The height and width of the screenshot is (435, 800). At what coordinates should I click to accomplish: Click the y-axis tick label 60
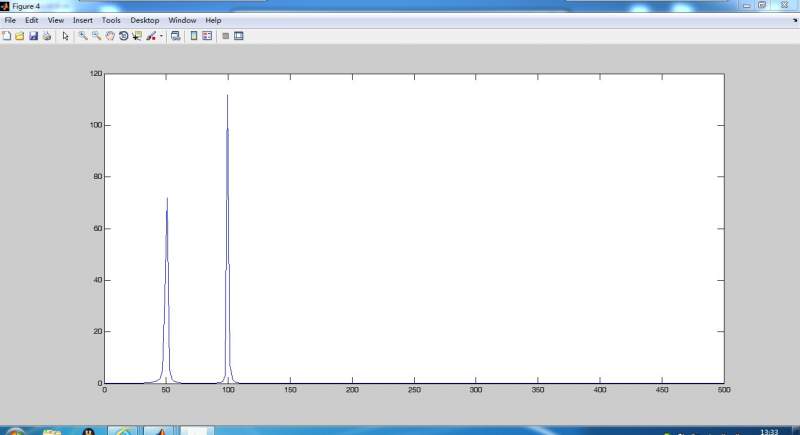click(98, 228)
